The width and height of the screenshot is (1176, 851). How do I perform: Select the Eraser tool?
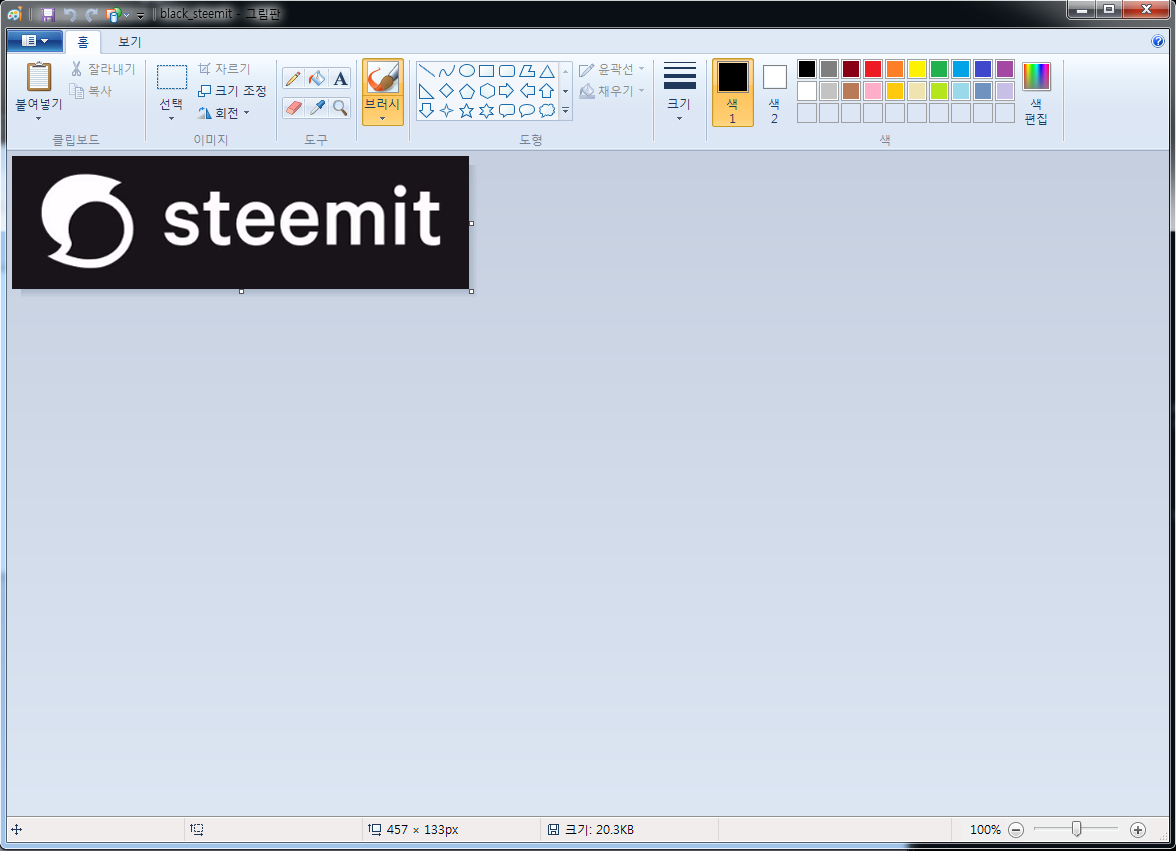point(293,108)
